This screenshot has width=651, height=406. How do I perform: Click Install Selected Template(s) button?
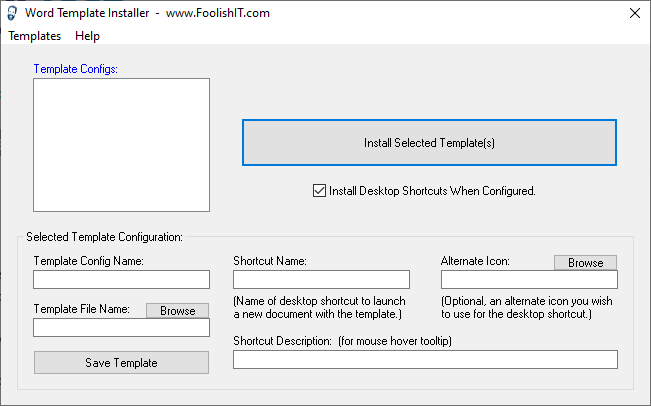point(429,143)
